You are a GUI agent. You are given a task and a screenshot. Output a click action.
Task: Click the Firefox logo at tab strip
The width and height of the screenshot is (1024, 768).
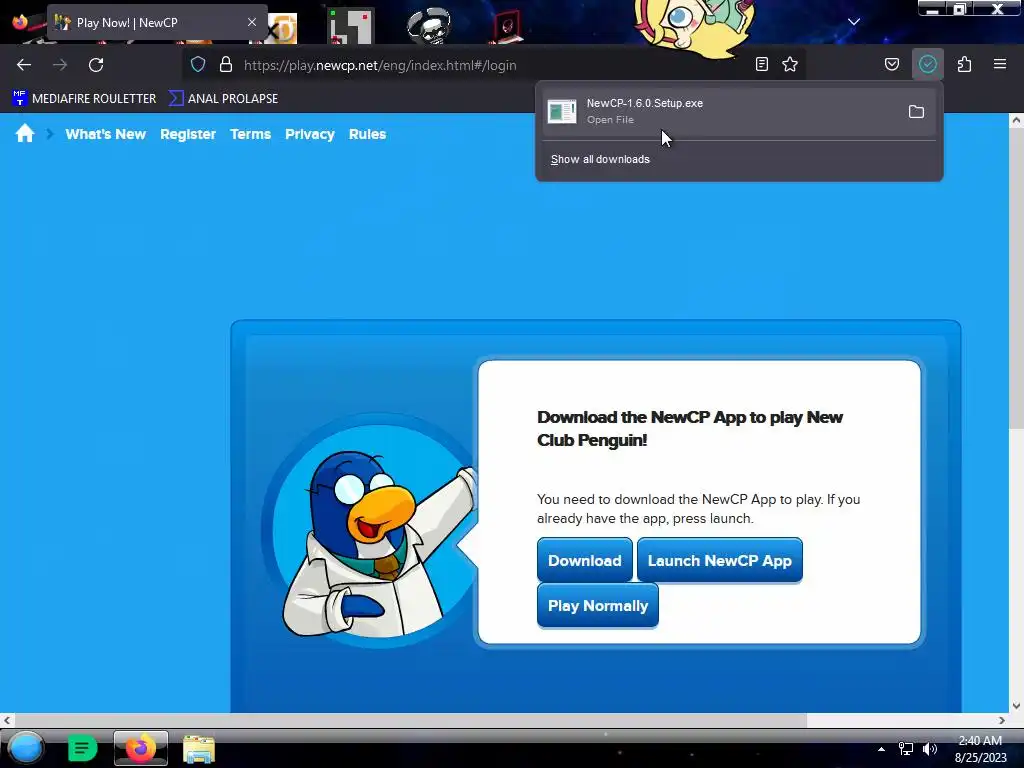click(20, 22)
